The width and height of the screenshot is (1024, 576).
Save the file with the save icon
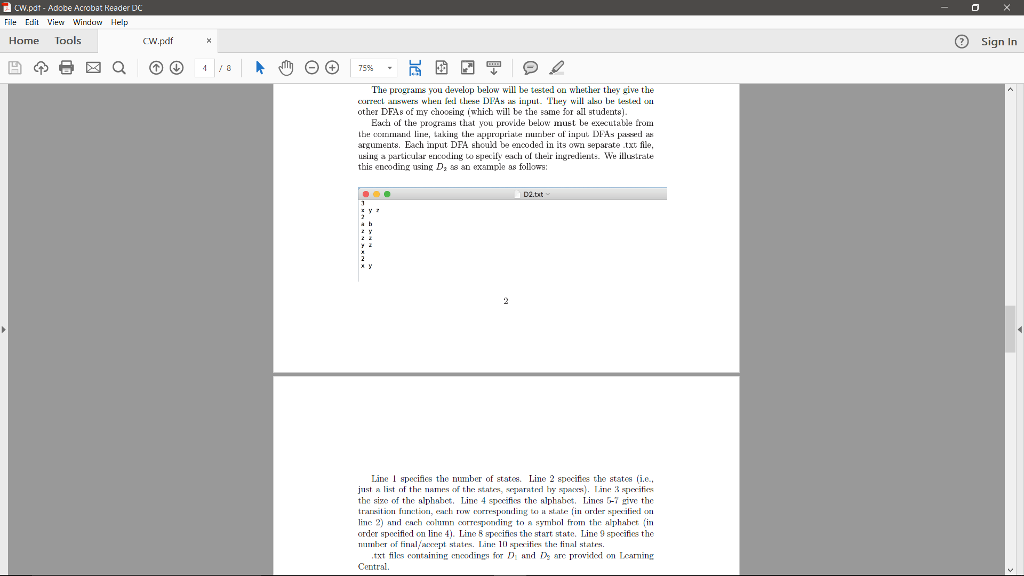[14, 67]
